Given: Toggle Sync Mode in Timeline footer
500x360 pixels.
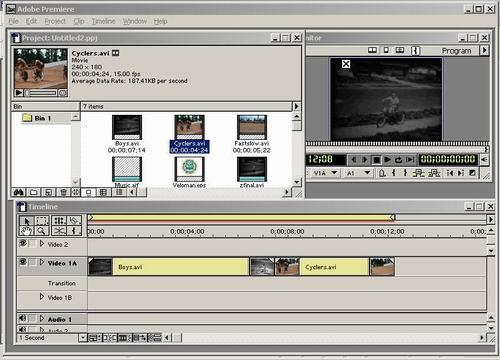Looking at the screenshot, I should pyautogui.click(x=155, y=338).
